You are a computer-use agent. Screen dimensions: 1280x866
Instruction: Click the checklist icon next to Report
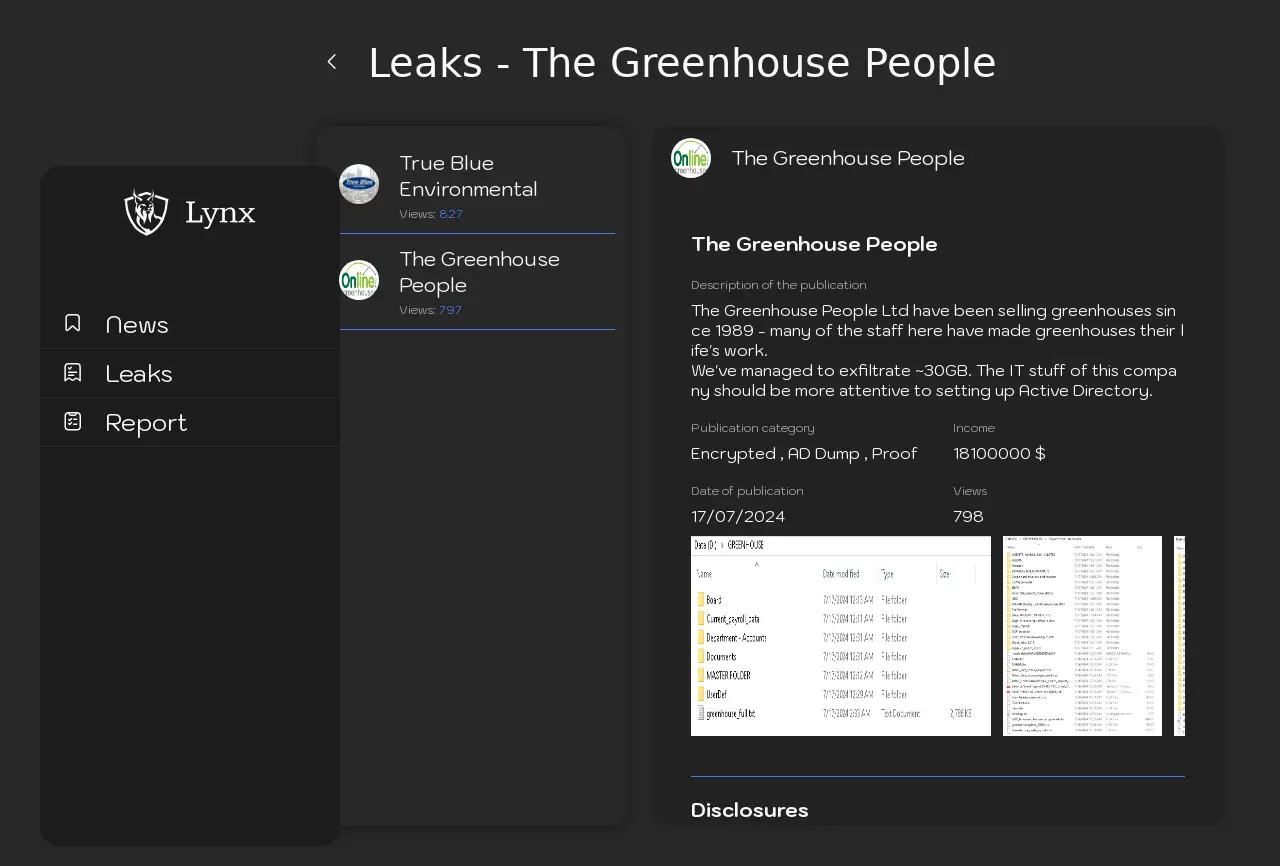[73, 421]
